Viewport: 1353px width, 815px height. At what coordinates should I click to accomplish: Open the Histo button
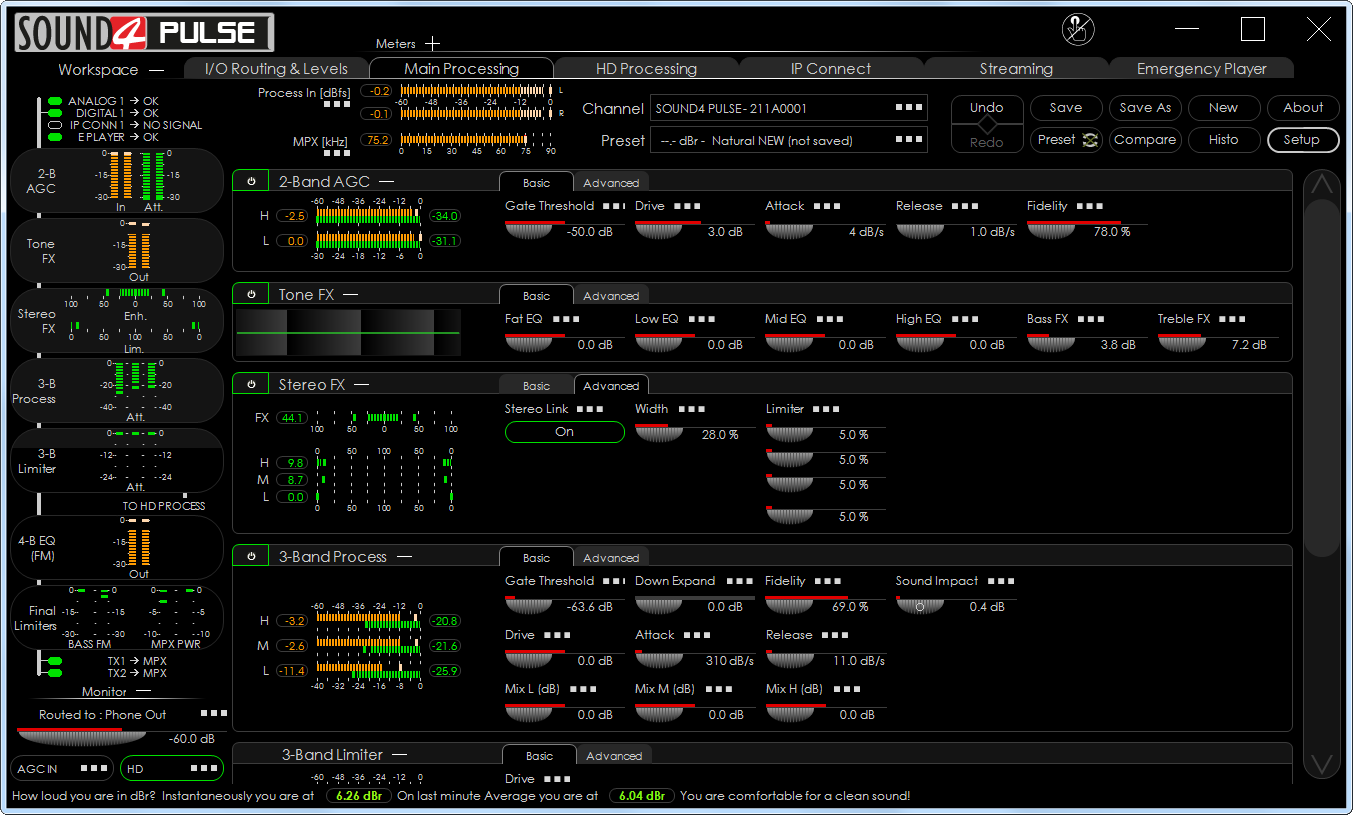click(1223, 140)
